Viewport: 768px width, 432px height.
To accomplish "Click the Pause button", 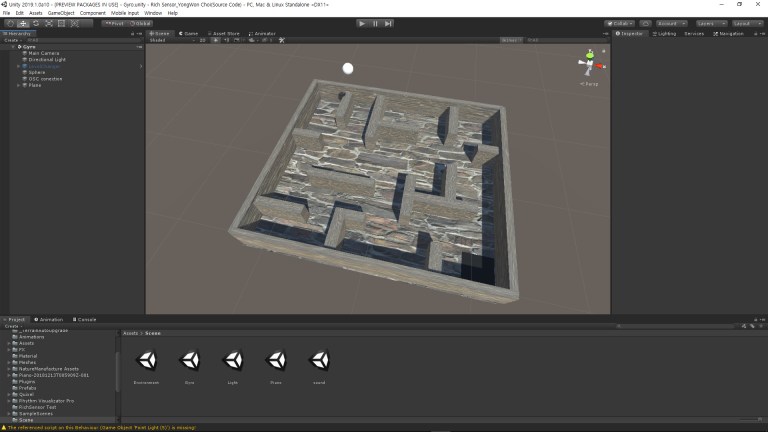I will click(375, 23).
